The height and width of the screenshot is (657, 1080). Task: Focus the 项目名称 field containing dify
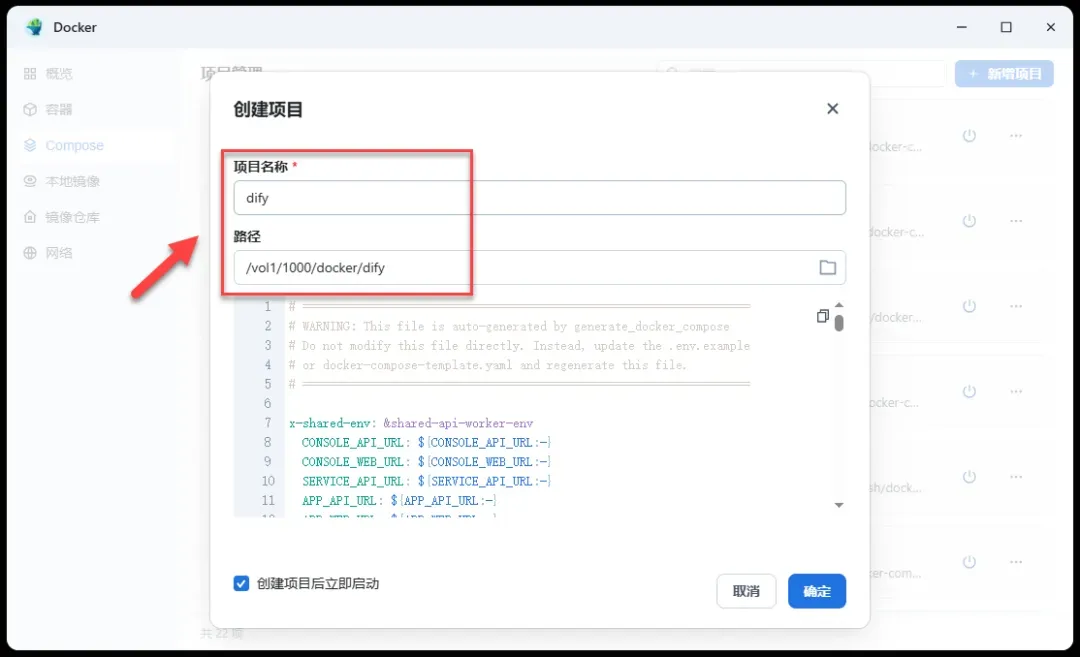[x=539, y=198]
